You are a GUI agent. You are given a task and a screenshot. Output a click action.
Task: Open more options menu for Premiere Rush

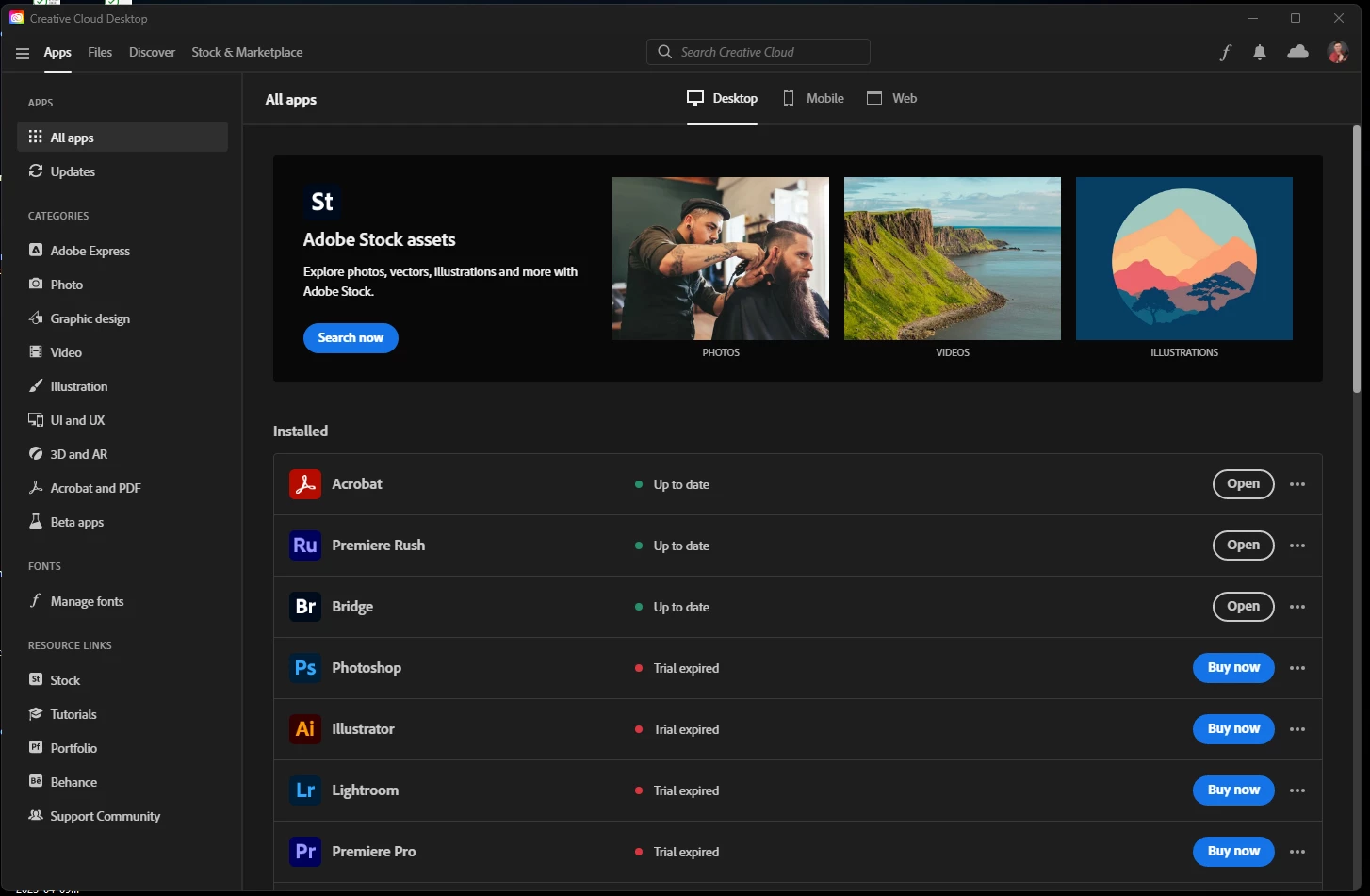coord(1297,546)
